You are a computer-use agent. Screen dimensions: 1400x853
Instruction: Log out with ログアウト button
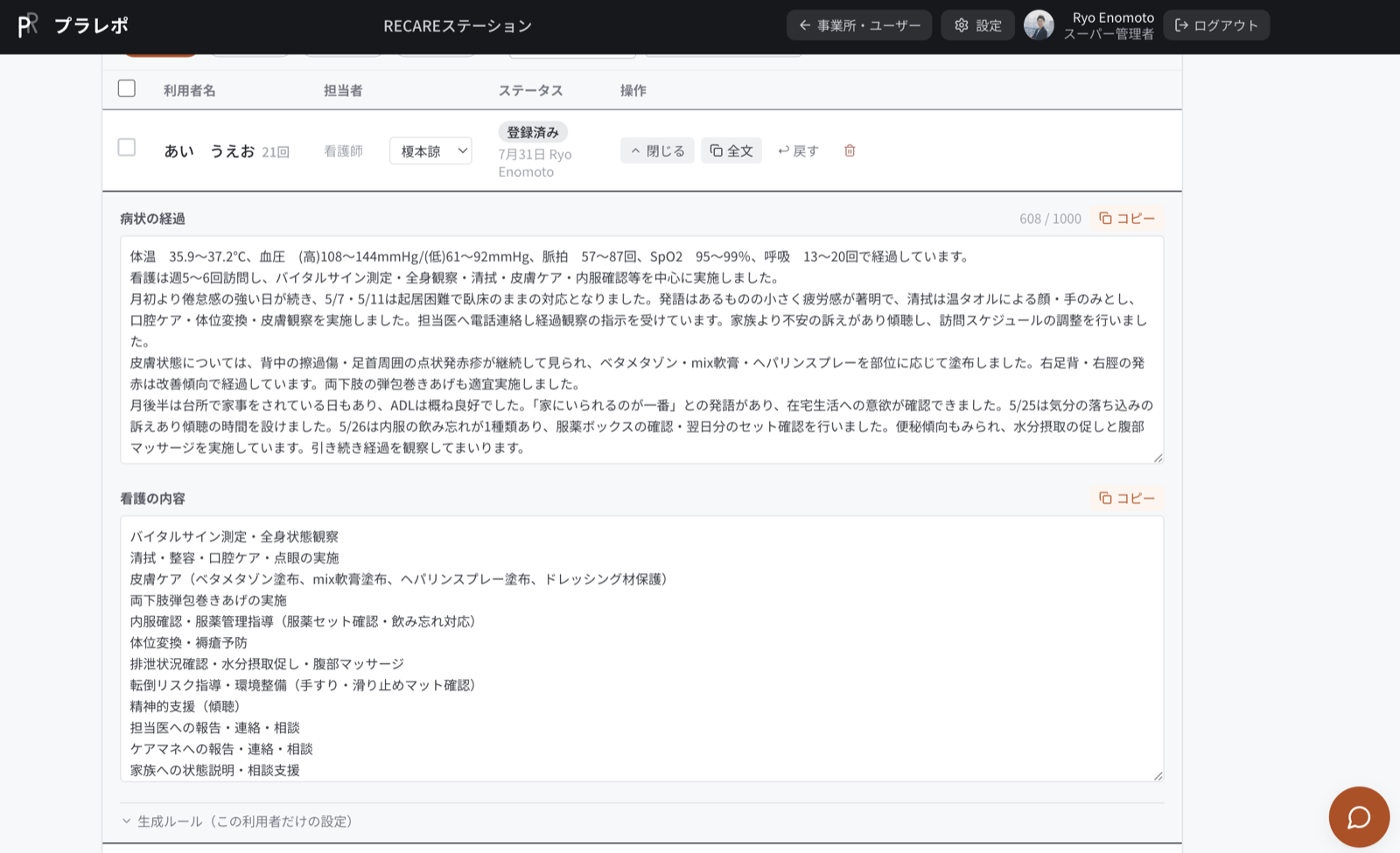(x=1216, y=25)
